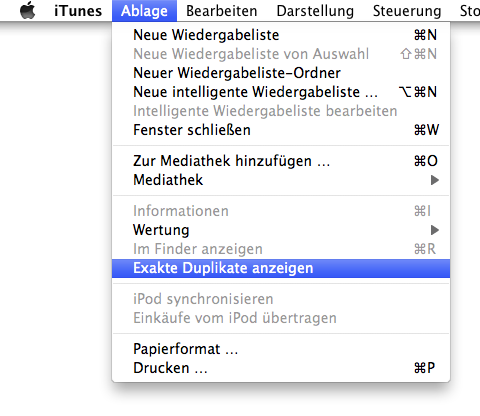The height and width of the screenshot is (416, 480).
Task: Choose Drucken to print
Action: point(281,368)
